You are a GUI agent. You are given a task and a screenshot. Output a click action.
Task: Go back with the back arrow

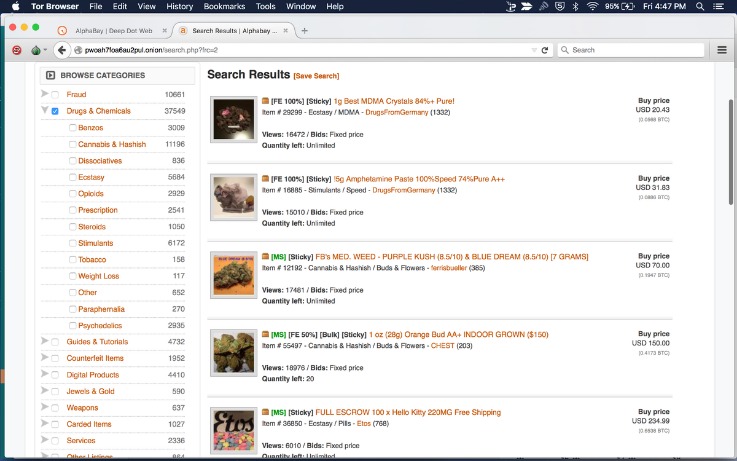click(x=62, y=50)
